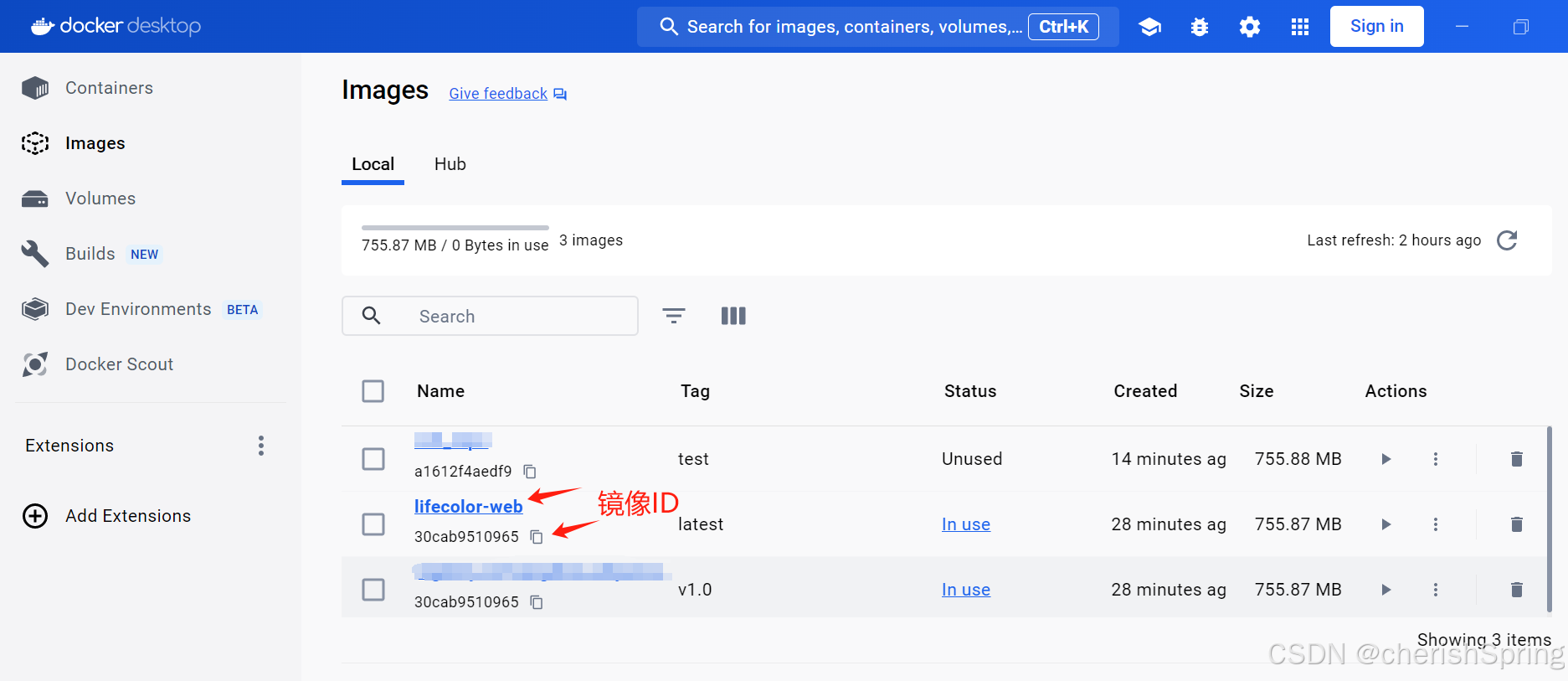This screenshot has height=681, width=1568.
Task: Click In use status for latest tag
Action: [966, 524]
